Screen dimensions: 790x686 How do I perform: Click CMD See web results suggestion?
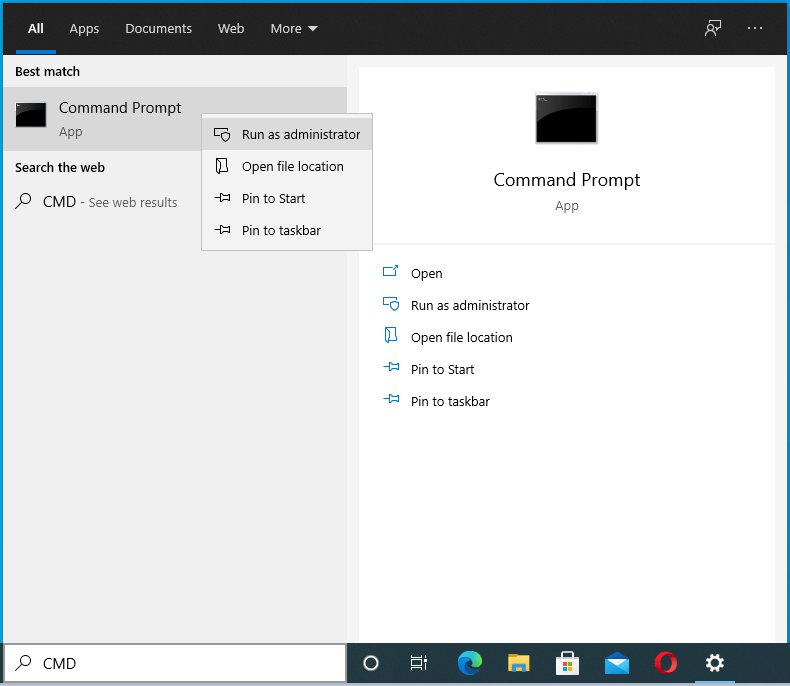(x=109, y=202)
